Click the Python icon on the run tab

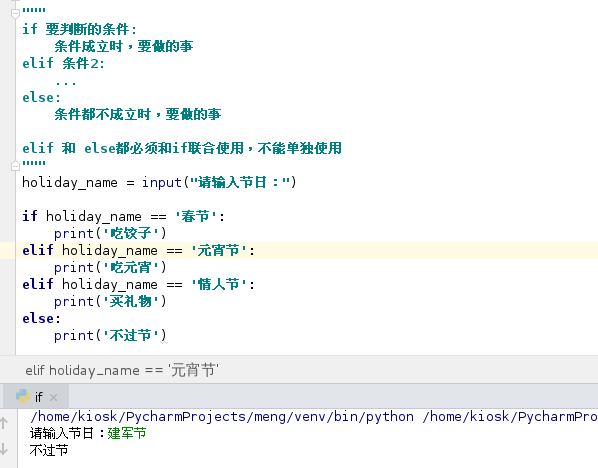click(x=23, y=396)
